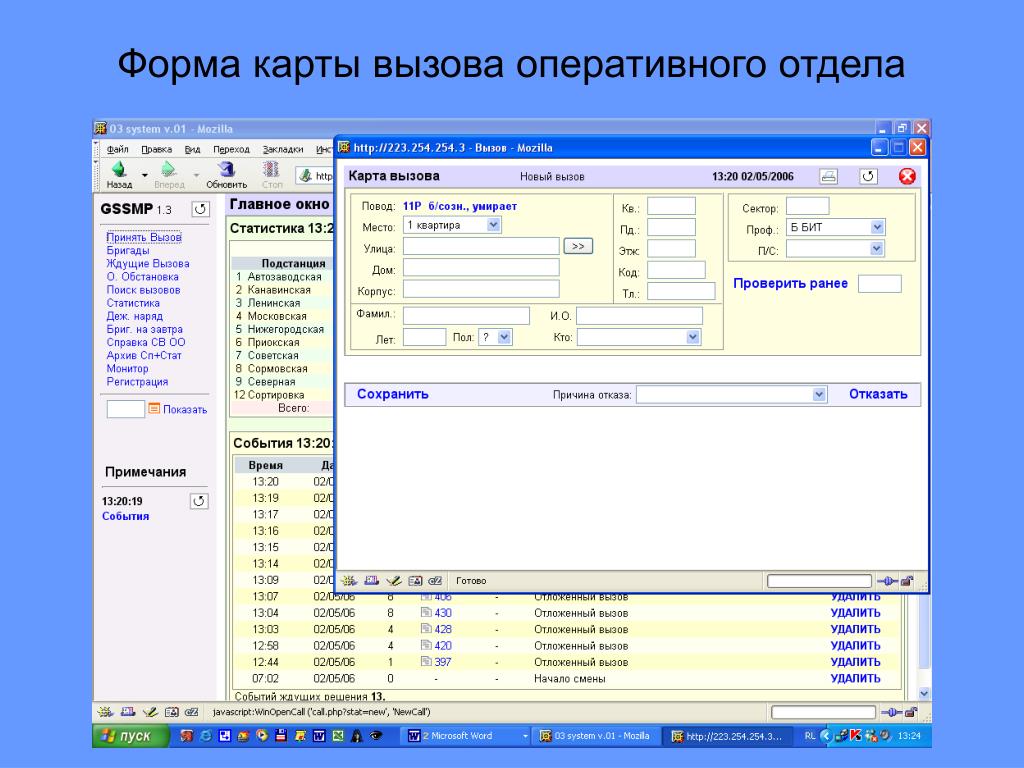1024x768 pixels.
Task: Open Регистрация link in sidebar
Action: coord(137,381)
